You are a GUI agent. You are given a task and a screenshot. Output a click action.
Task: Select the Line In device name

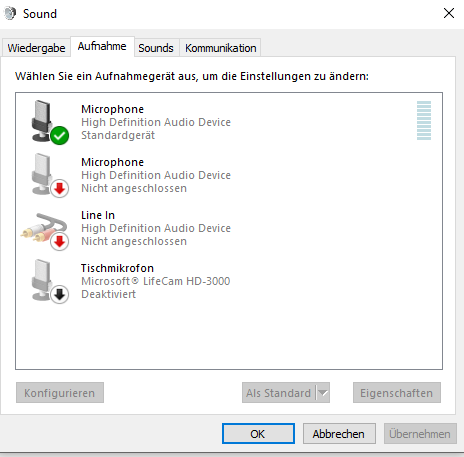tap(98, 215)
